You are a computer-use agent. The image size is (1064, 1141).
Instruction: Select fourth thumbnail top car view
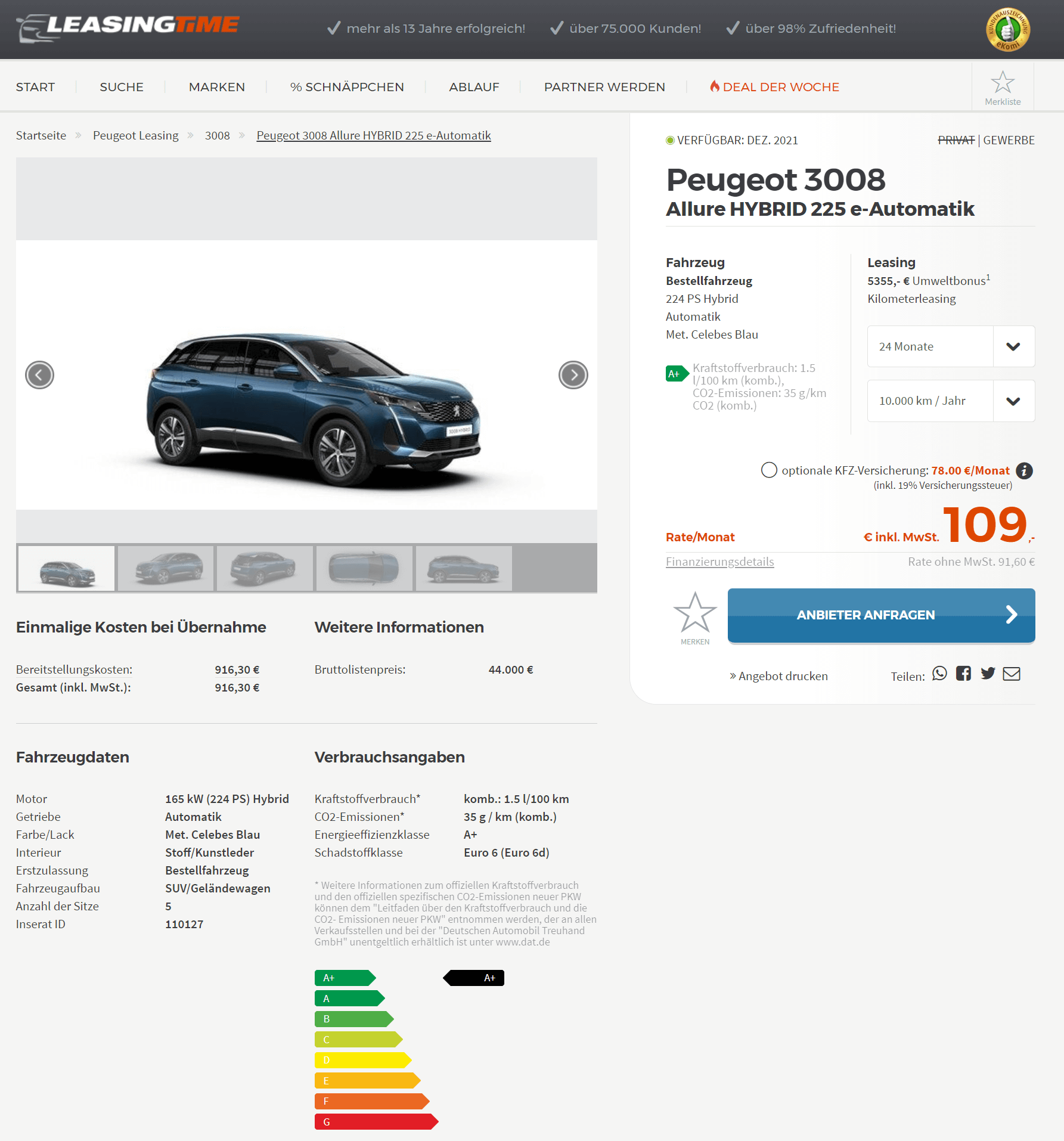point(364,568)
